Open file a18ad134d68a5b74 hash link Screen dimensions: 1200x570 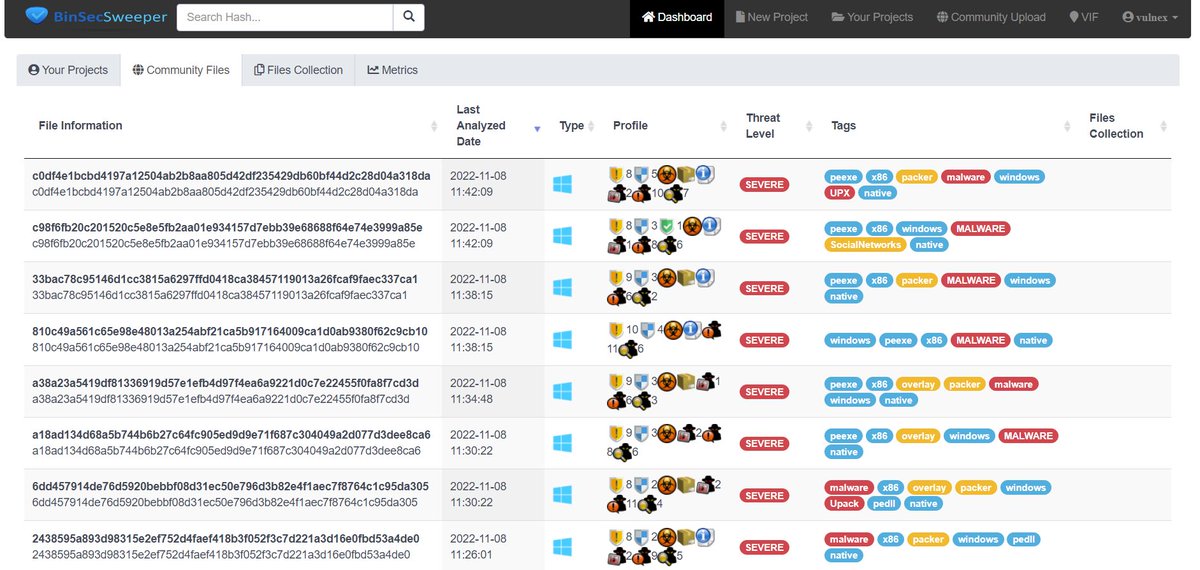[231, 435]
